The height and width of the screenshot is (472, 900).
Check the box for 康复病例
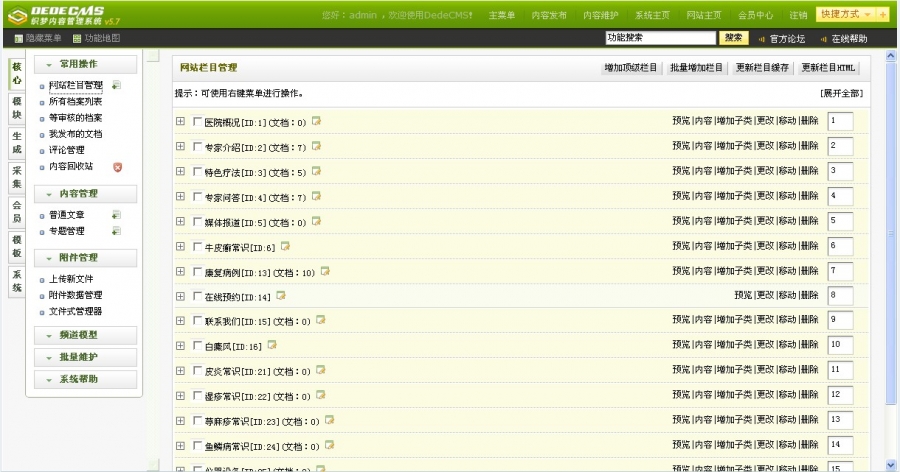click(197, 272)
